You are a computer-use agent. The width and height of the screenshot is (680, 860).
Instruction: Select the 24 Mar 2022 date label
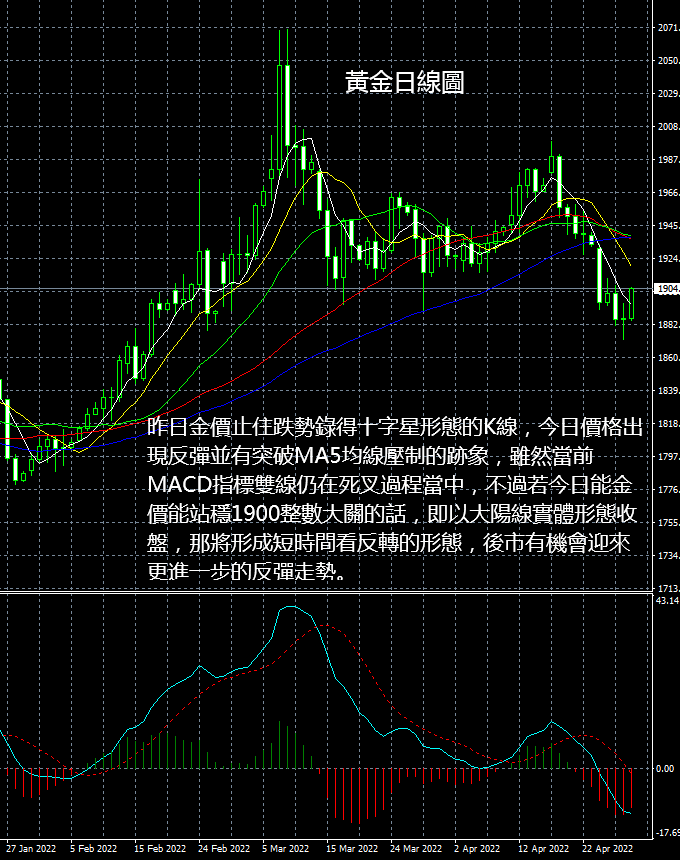pyautogui.click(x=416, y=848)
